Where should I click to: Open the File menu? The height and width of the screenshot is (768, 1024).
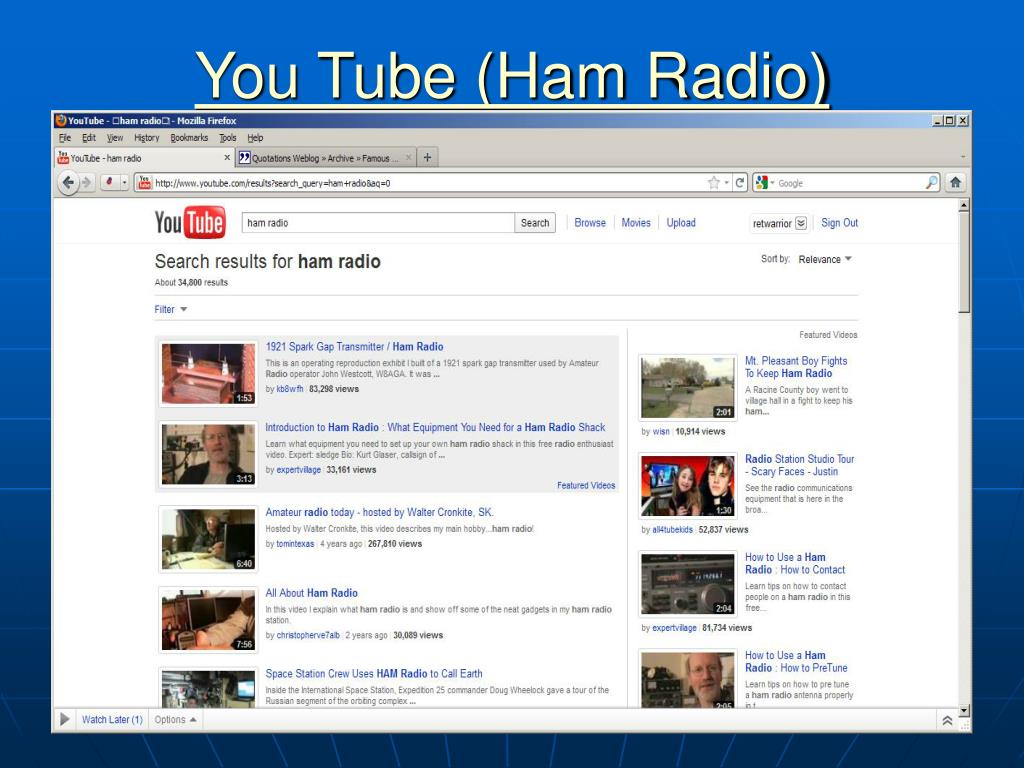click(x=65, y=138)
